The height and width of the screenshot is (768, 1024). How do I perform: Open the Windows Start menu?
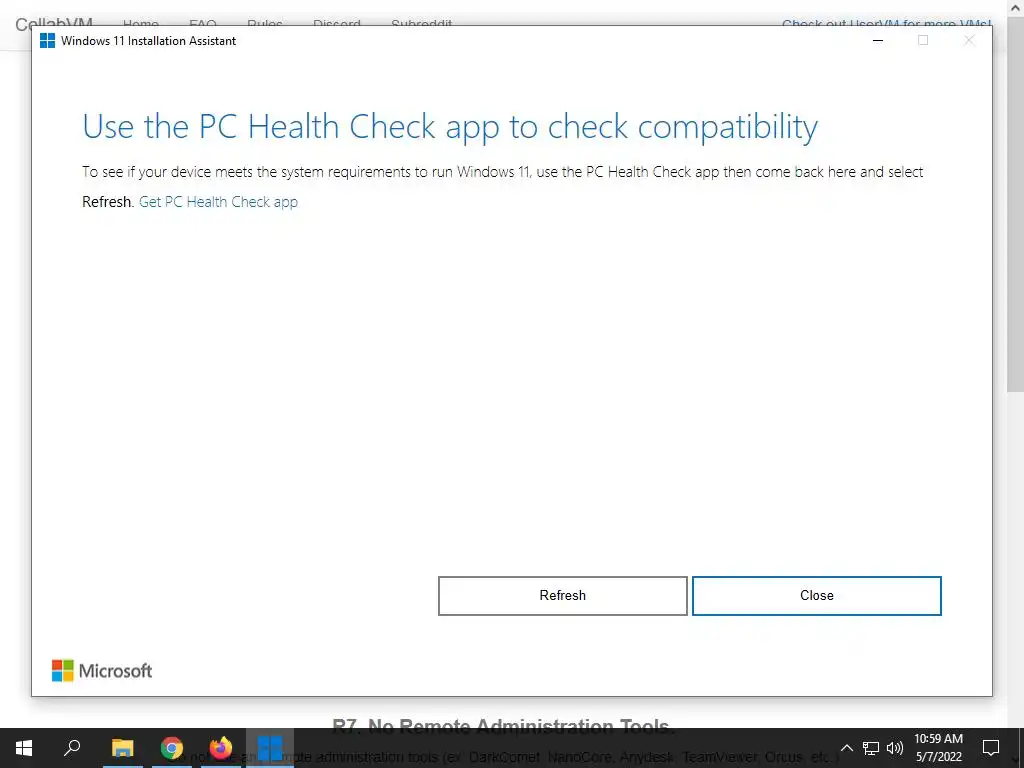pos(24,748)
